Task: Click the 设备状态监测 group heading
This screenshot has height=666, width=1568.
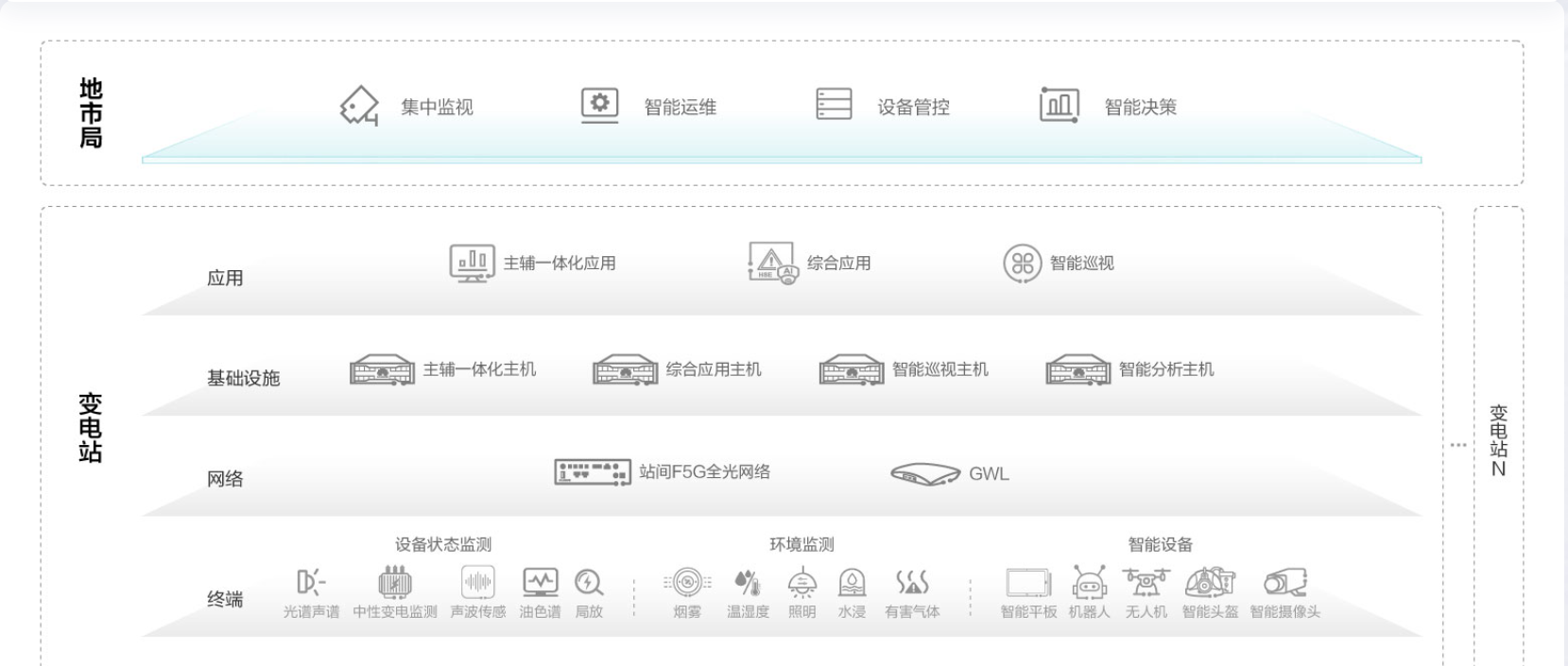Action: (x=443, y=544)
